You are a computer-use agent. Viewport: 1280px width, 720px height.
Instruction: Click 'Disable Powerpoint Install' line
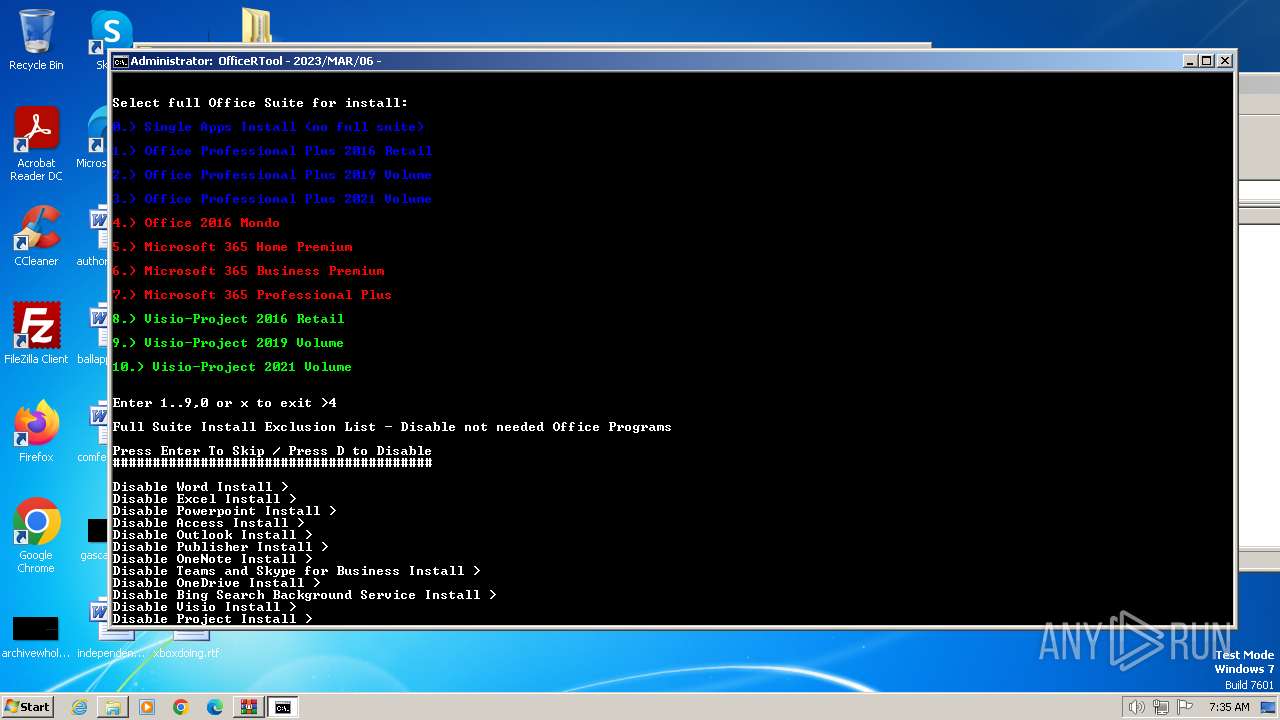(224, 511)
